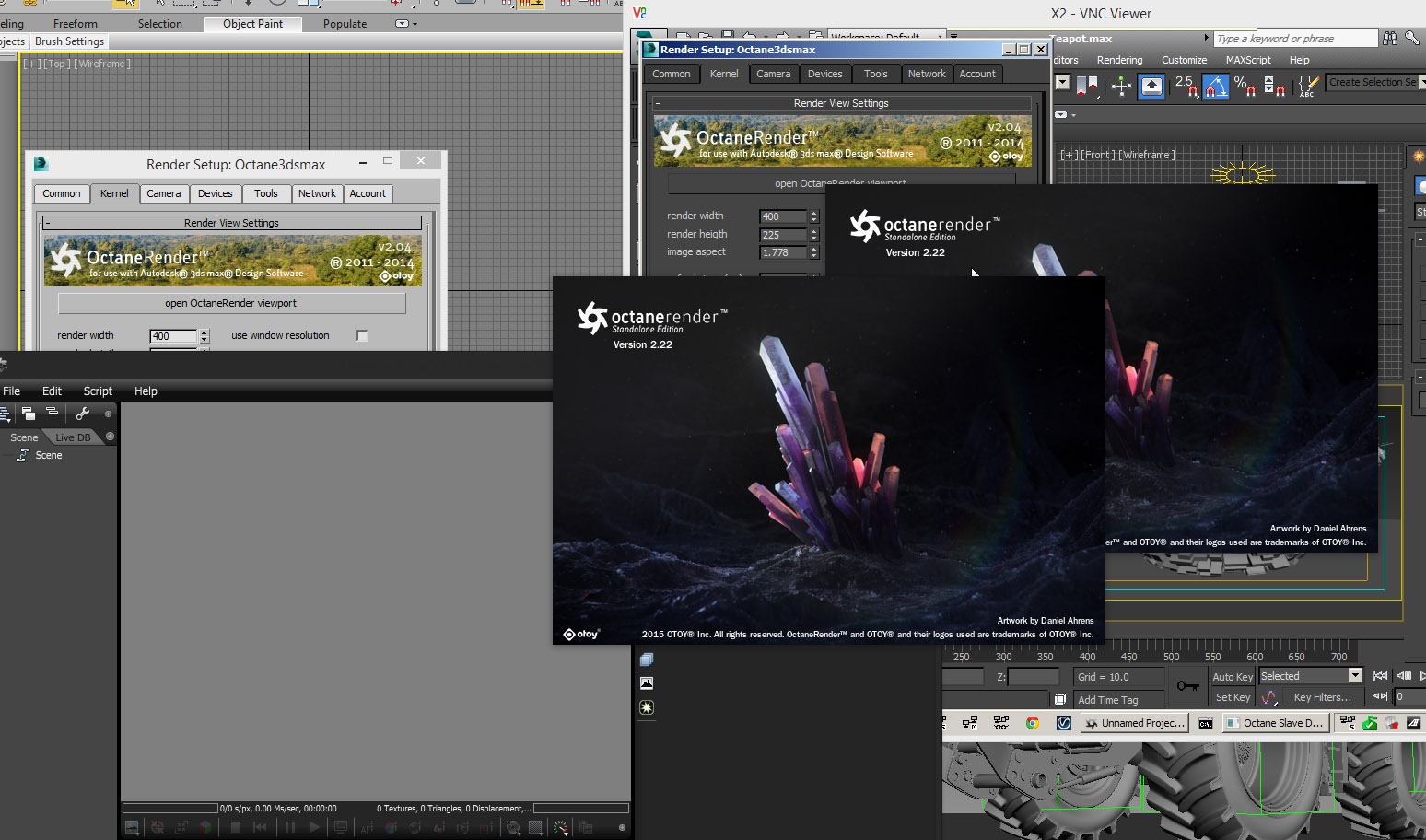The image size is (1426, 840).
Task: Click the large Set Keys key icon
Action: tap(1187, 686)
